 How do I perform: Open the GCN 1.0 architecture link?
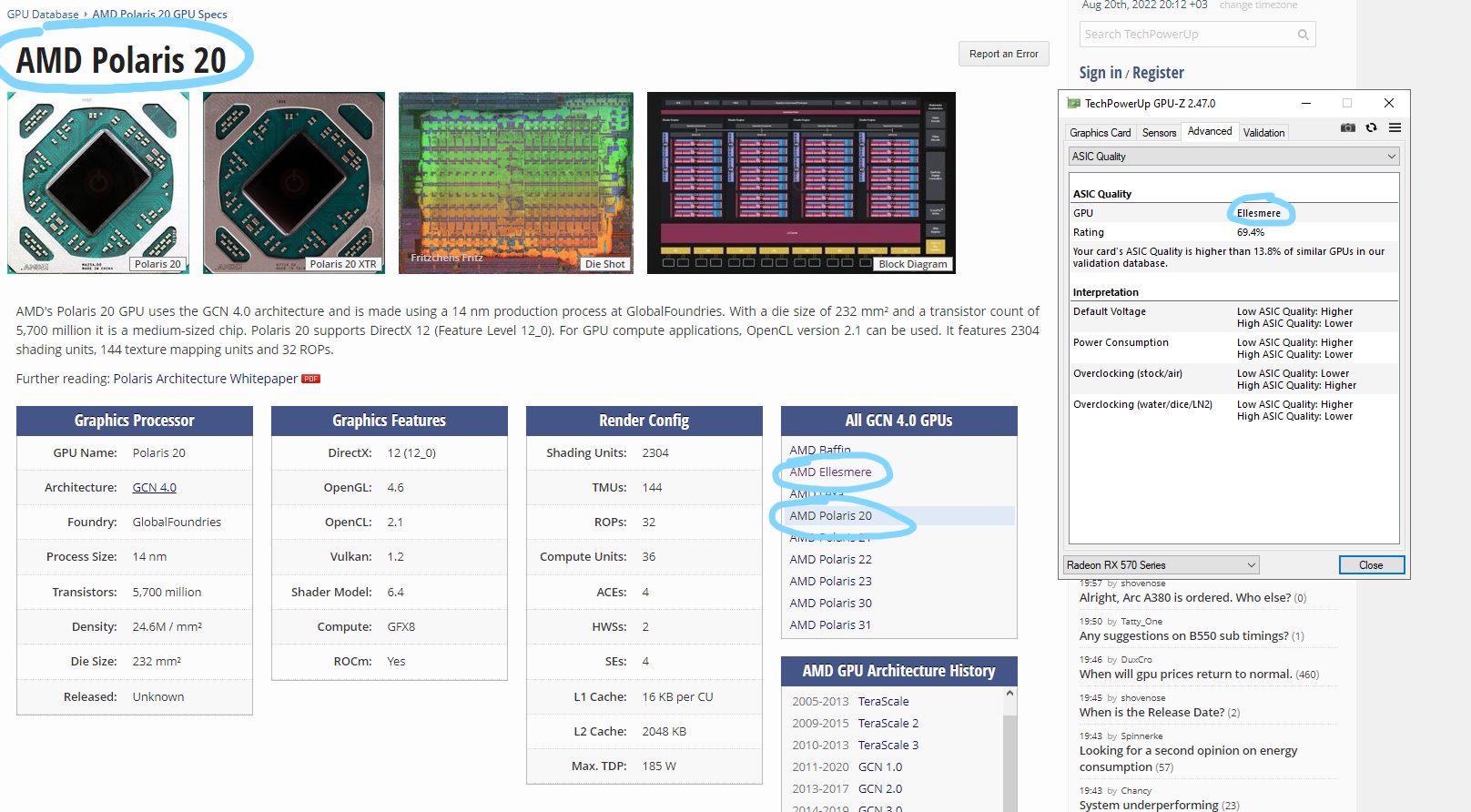click(880, 767)
